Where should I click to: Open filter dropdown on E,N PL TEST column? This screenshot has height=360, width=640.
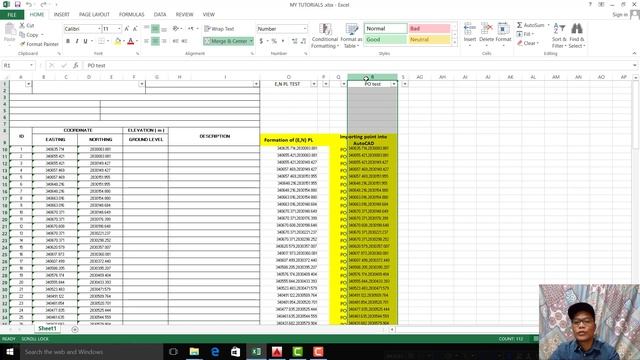(x=314, y=84)
